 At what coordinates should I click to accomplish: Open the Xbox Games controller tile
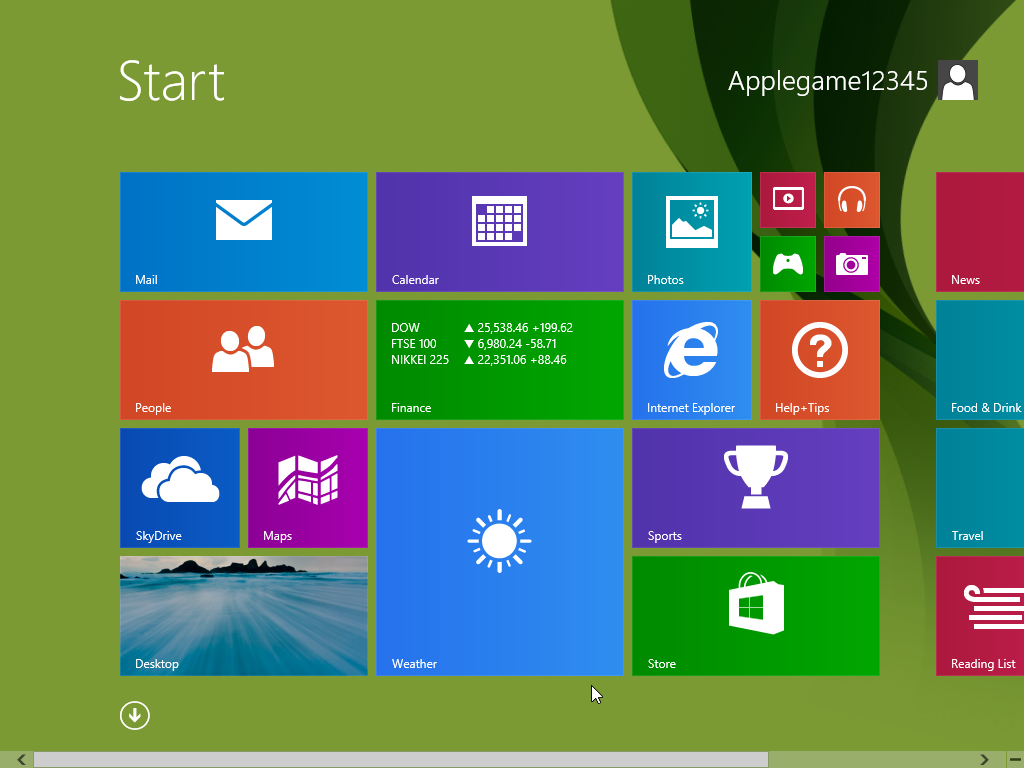788,264
